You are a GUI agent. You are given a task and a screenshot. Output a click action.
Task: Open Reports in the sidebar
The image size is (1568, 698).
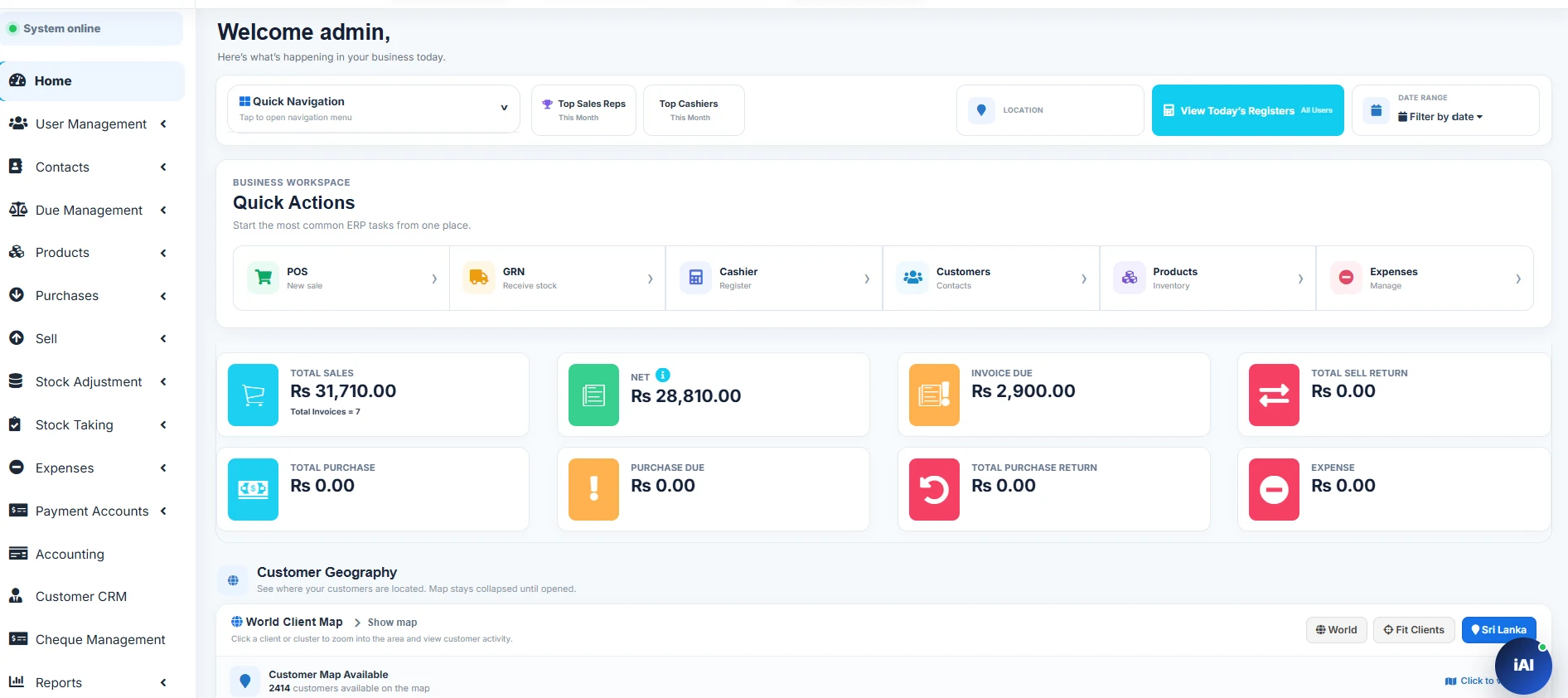(x=92, y=682)
